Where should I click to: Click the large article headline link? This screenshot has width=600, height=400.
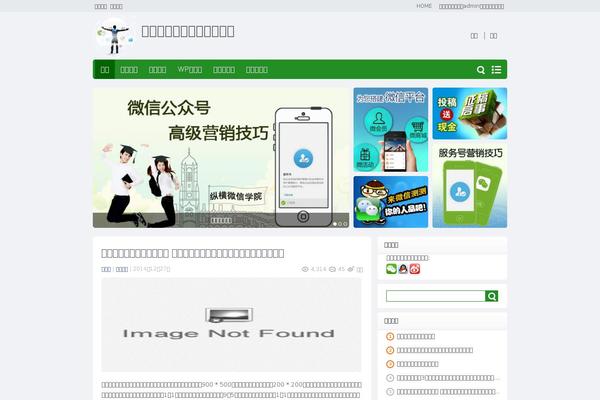tap(192, 253)
